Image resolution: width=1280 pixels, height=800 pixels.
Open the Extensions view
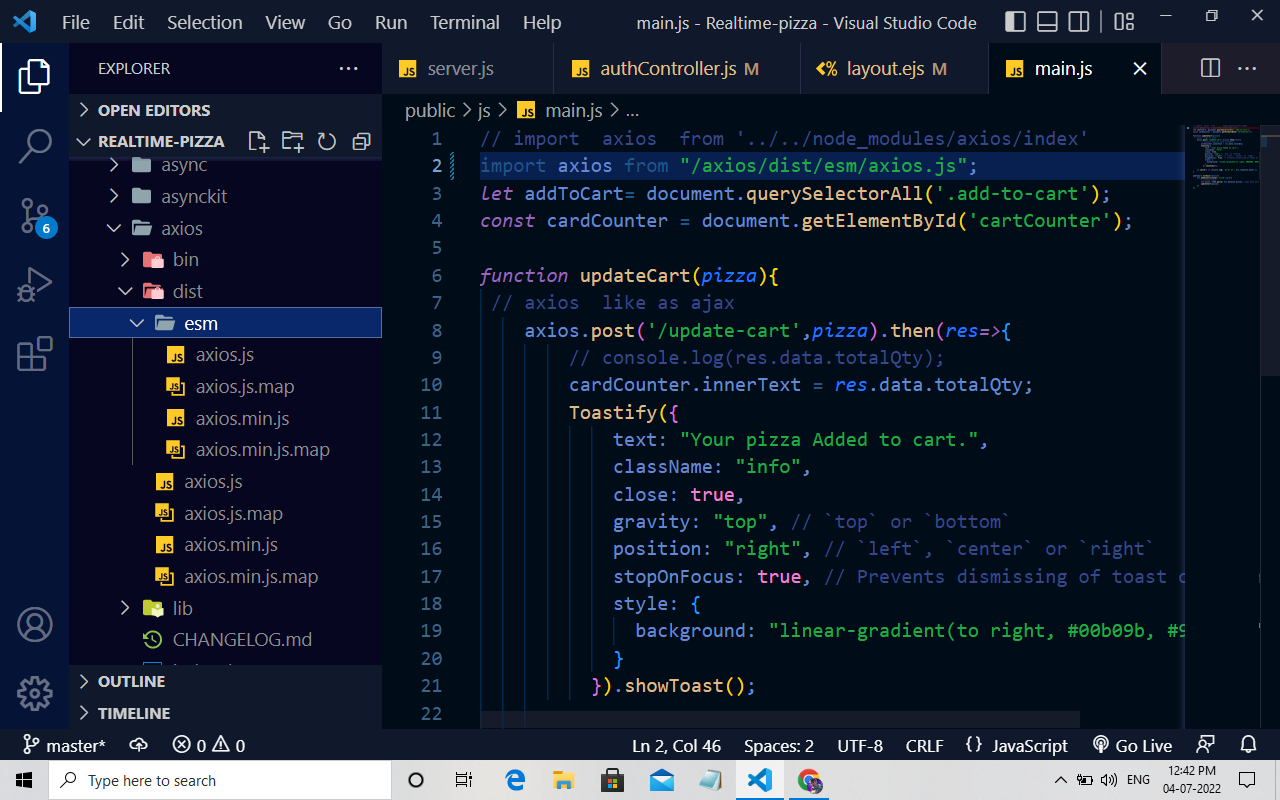(34, 354)
